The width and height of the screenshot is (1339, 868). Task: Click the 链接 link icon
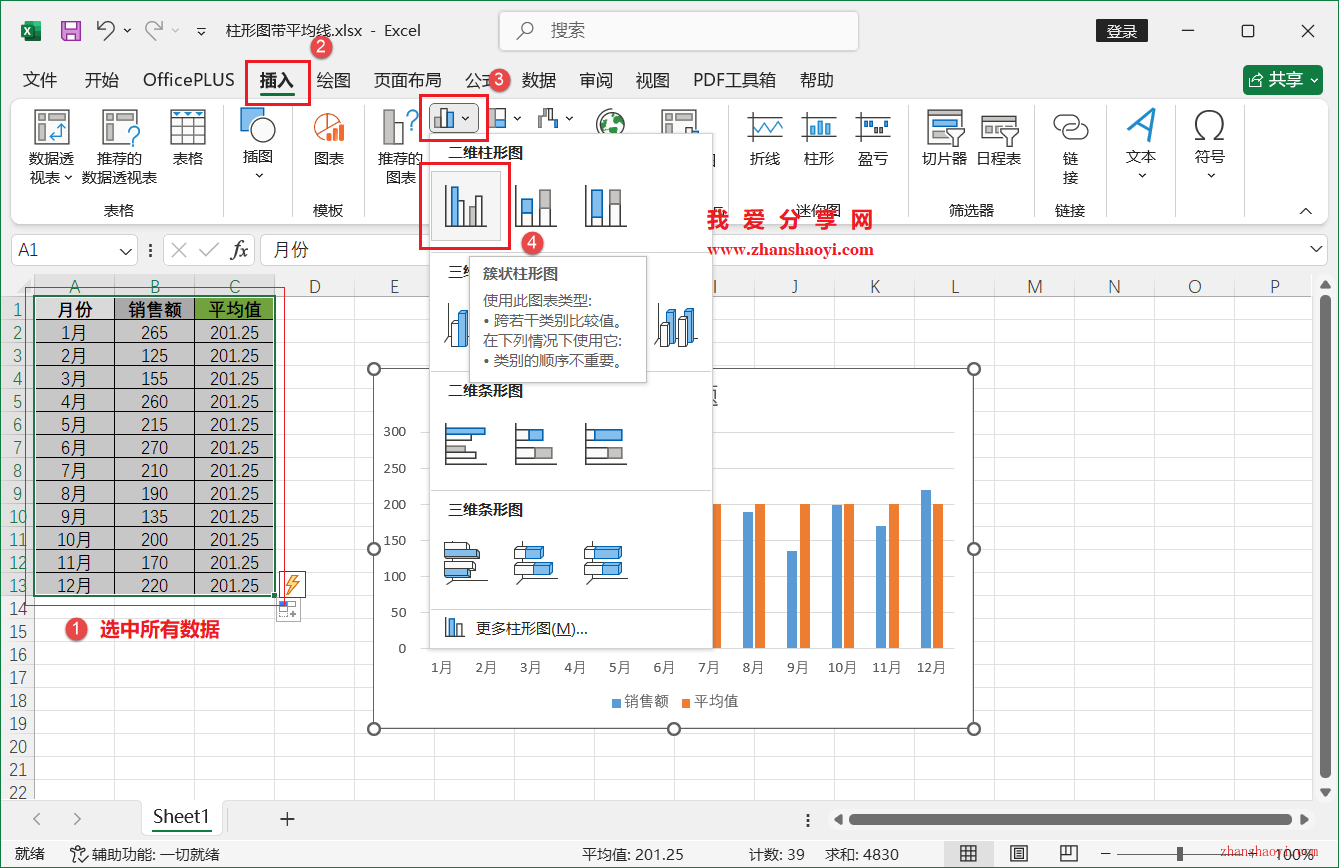coord(1070,147)
